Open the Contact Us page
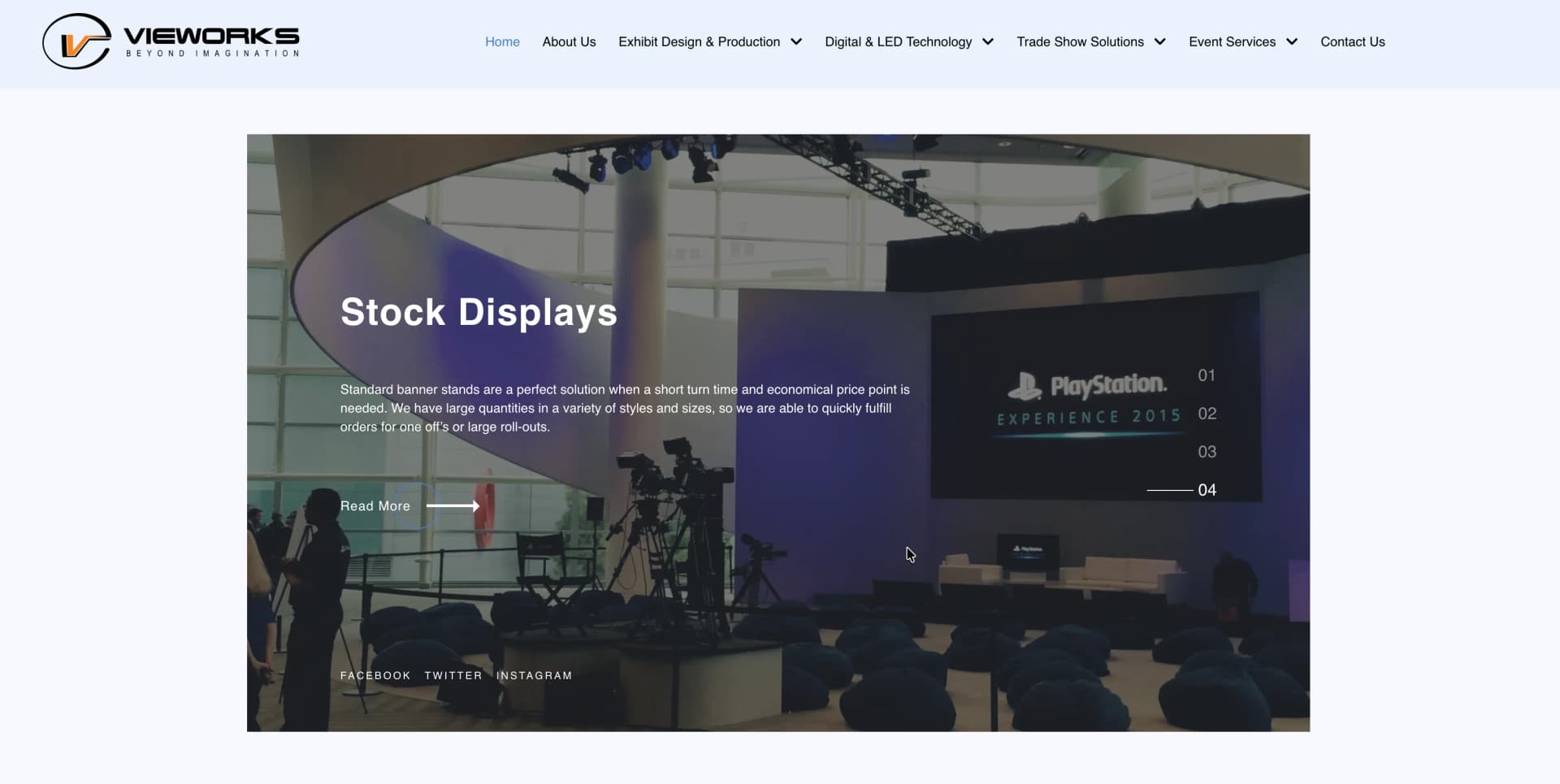Viewport: 1560px width, 784px height. [1353, 42]
